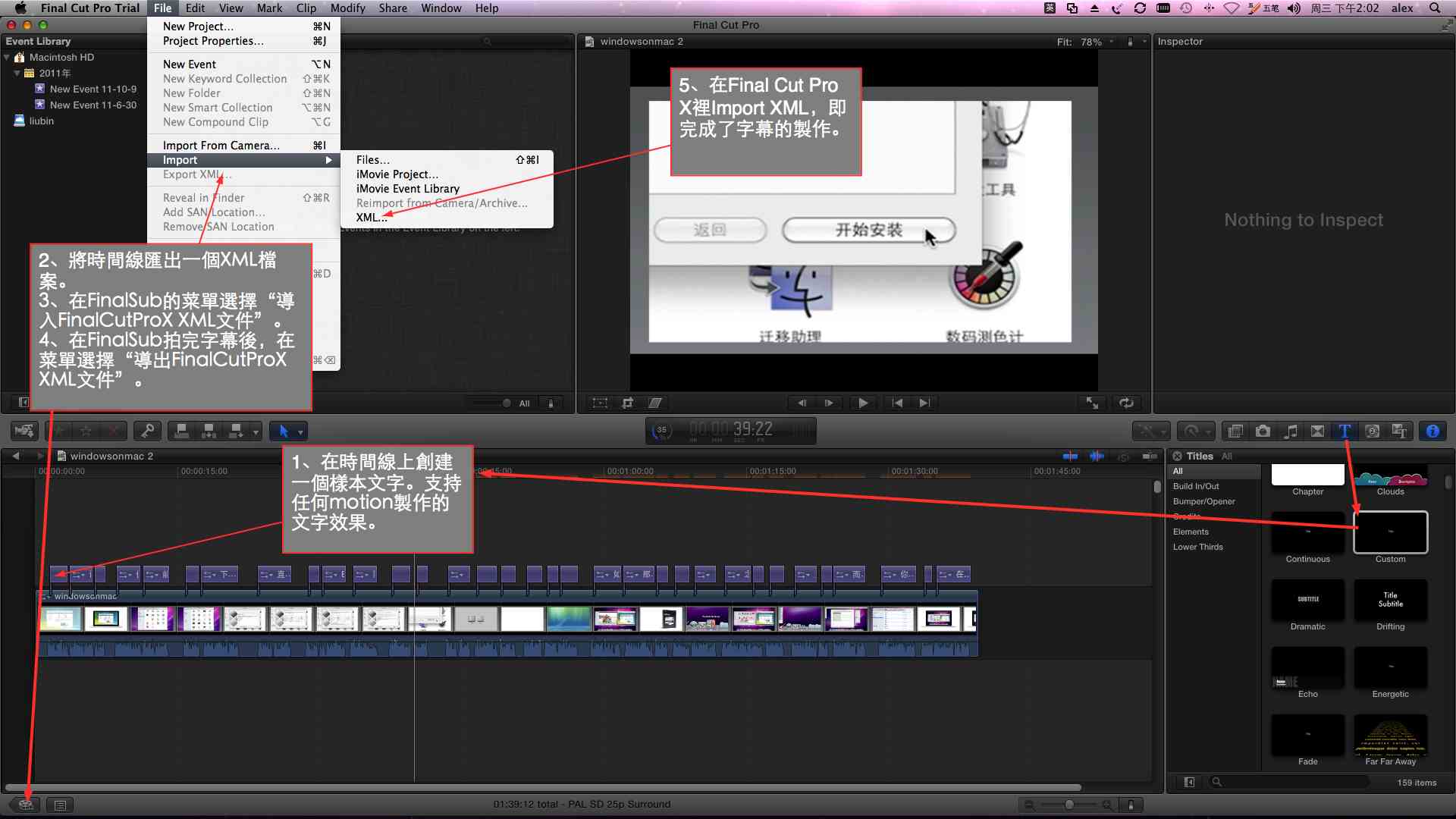Go to previous edit point in viewer

coord(897,403)
